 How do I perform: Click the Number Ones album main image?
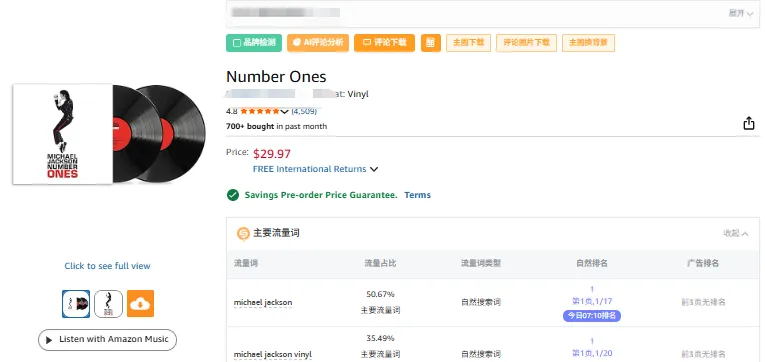109,134
